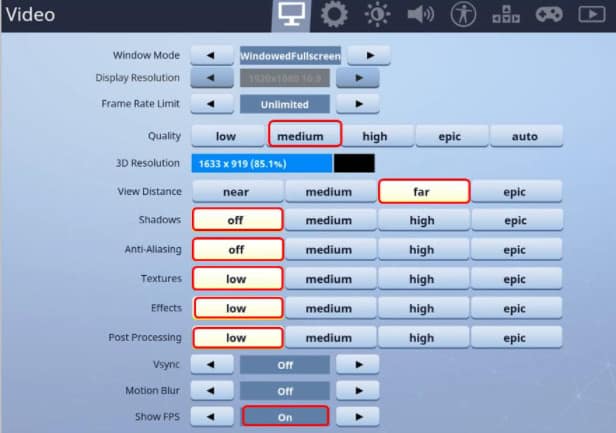The height and width of the screenshot is (433, 616).
Task: Open the keyboard Input bindings icon tab
Action: click(x=506, y=15)
